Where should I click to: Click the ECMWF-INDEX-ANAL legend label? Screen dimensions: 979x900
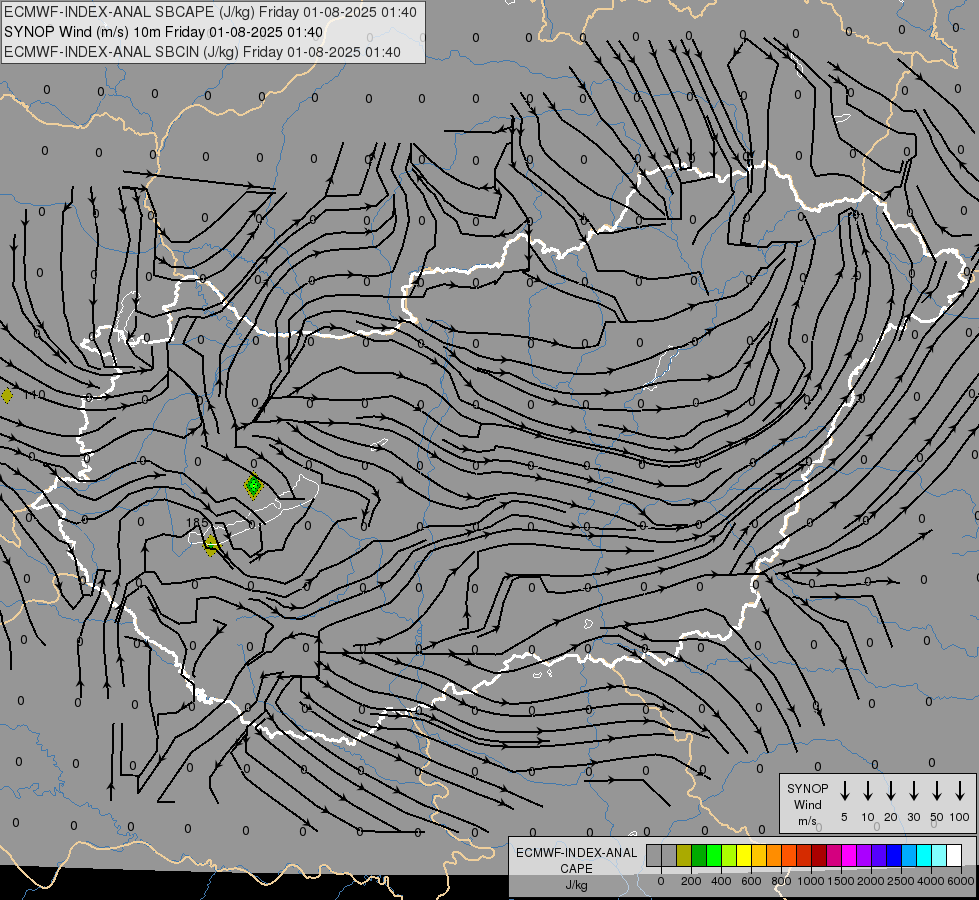pyautogui.click(x=576, y=853)
